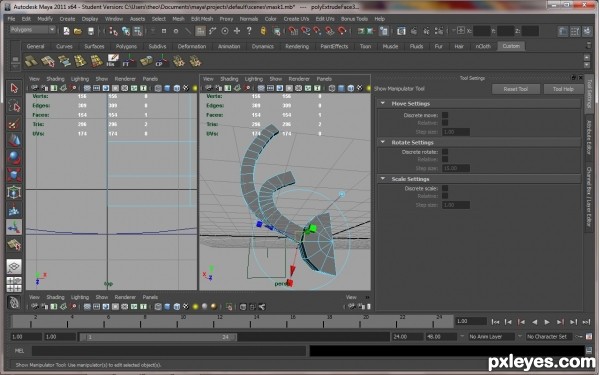Choose the Paint Selection tool in toolbox
Viewport: 600px width, 375px height.
click(x=14, y=124)
